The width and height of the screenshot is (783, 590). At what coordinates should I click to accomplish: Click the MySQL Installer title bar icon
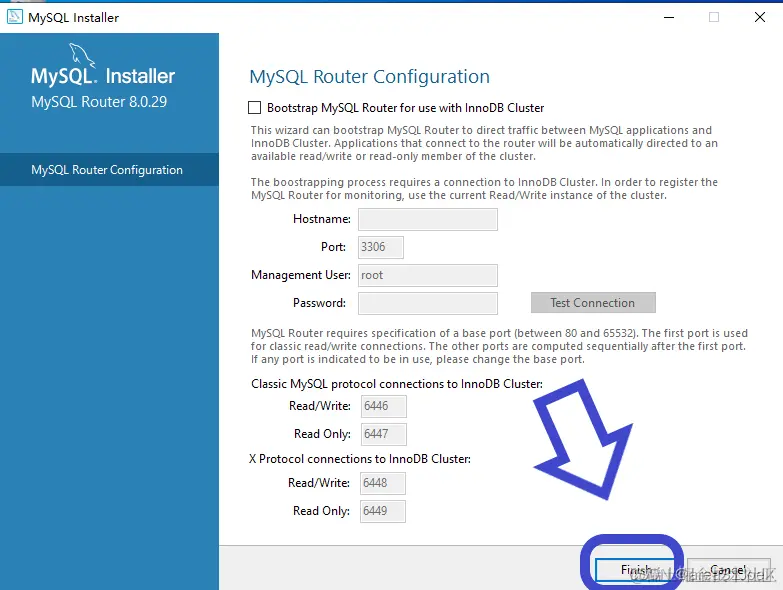pos(14,17)
